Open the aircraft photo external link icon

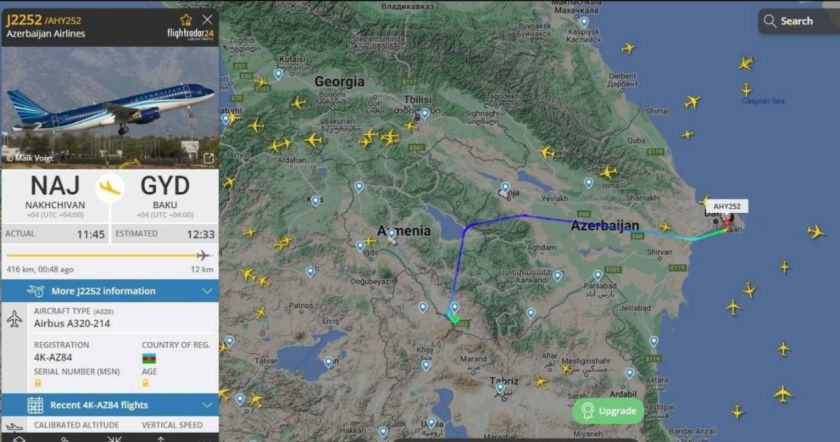click(208, 158)
